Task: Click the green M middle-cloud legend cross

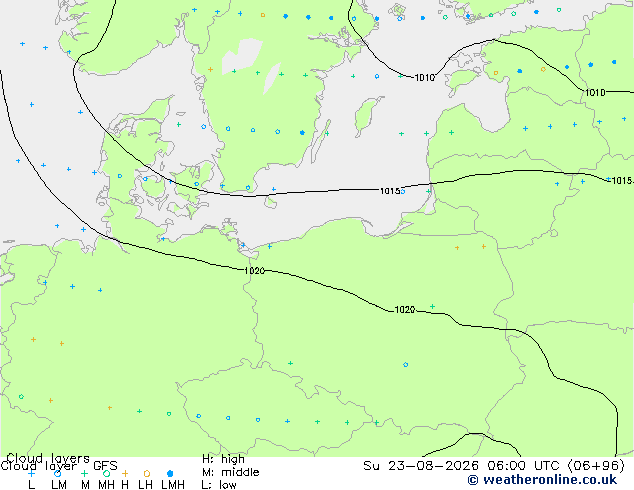Action: [x=84, y=473]
